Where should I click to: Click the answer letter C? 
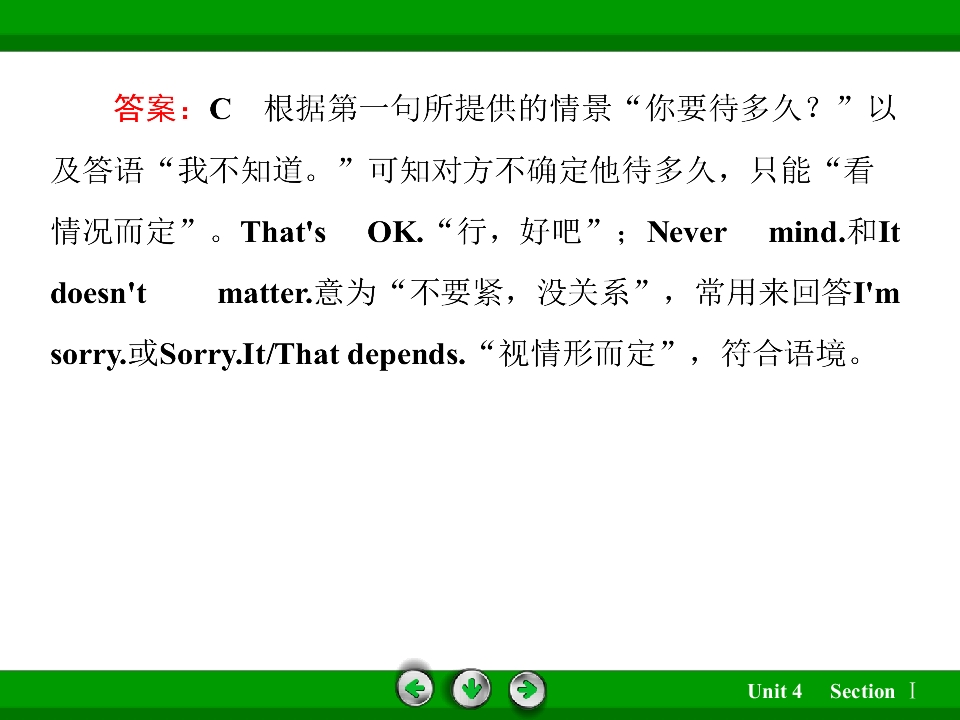[220, 109]
